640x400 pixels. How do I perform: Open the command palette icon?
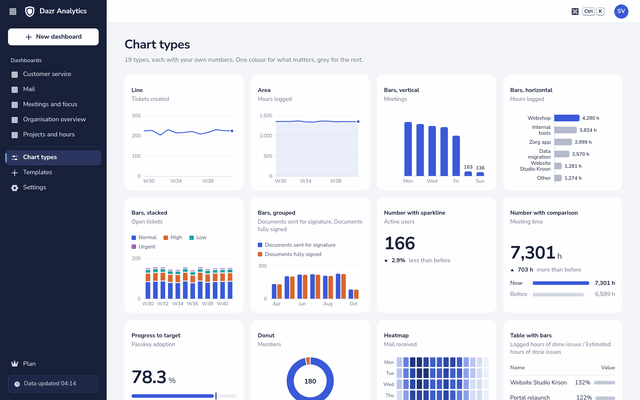pyautogui.click(x=575, y=11)
